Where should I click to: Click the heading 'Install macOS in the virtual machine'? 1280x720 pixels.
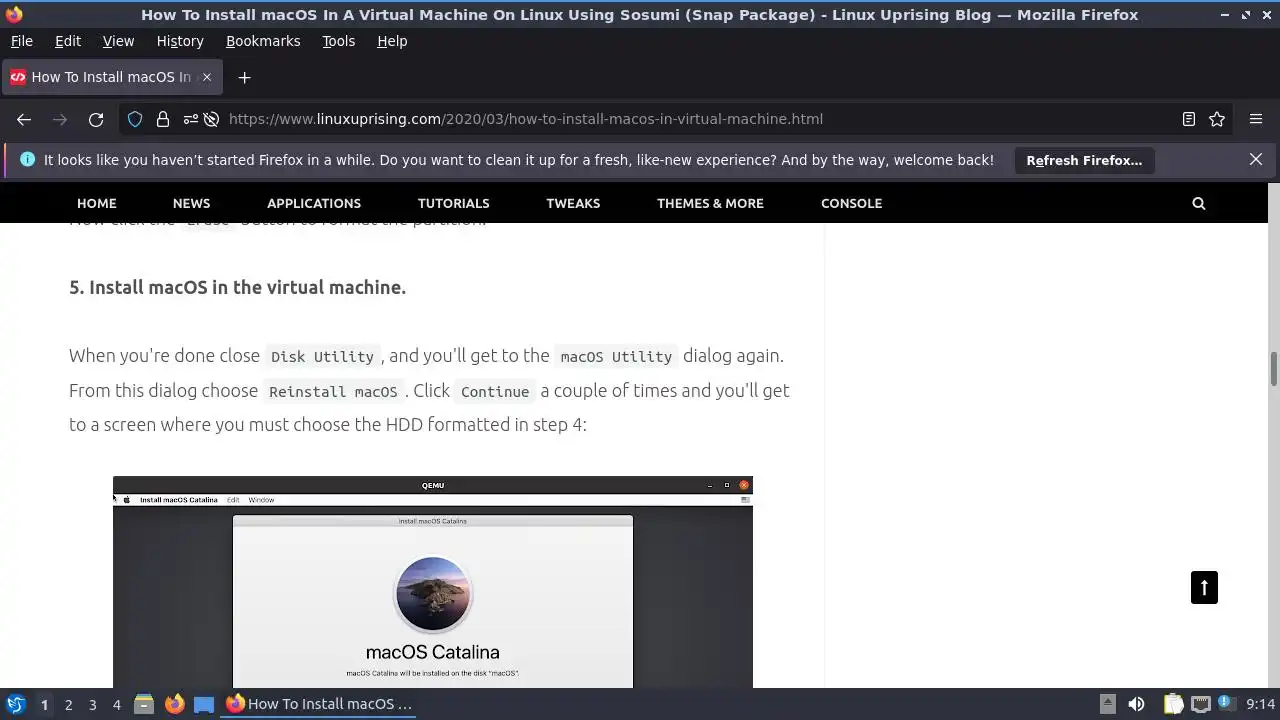[x=237, y=287]
